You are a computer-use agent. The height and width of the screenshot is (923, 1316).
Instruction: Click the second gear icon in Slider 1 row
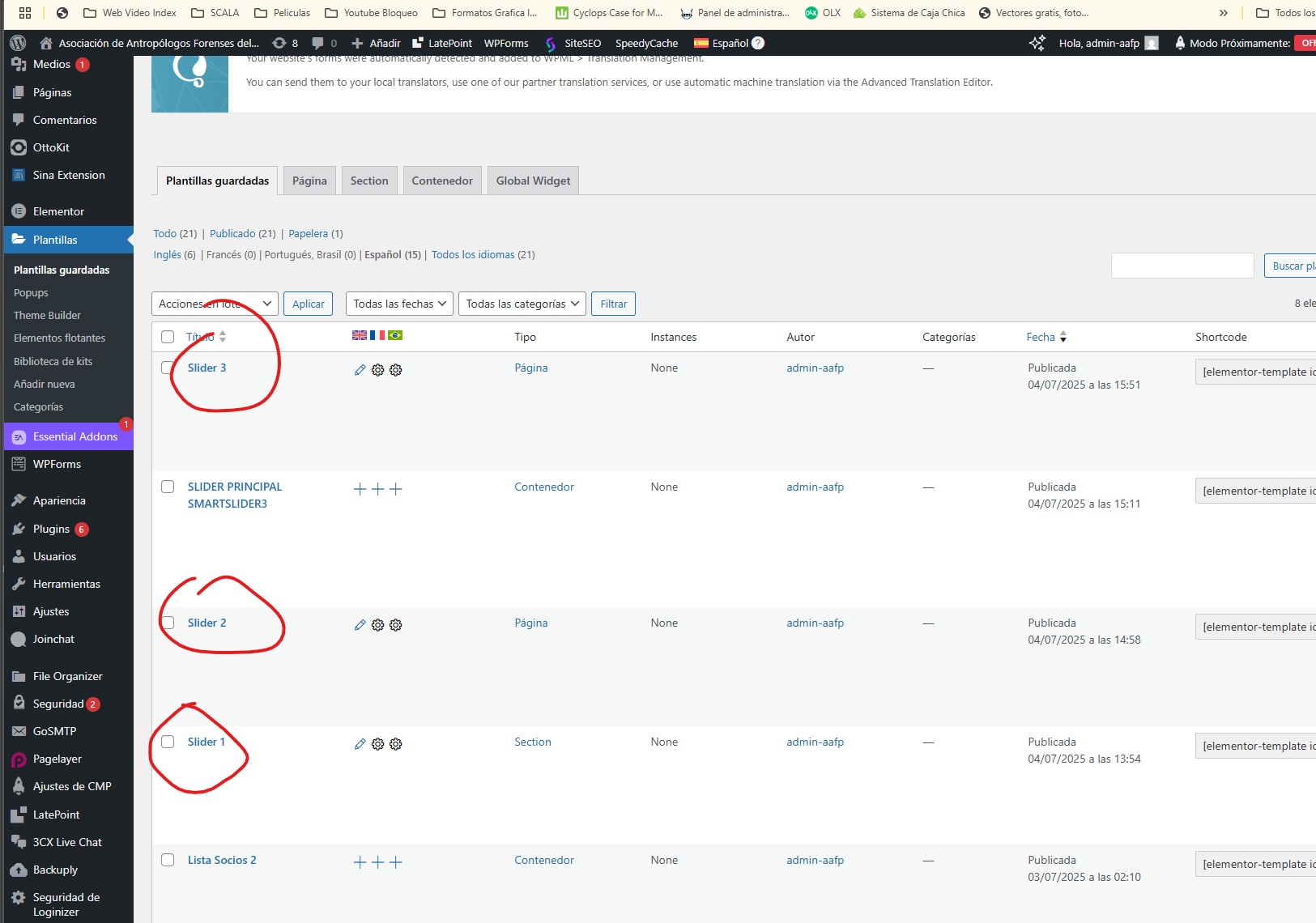click(396, 744)
